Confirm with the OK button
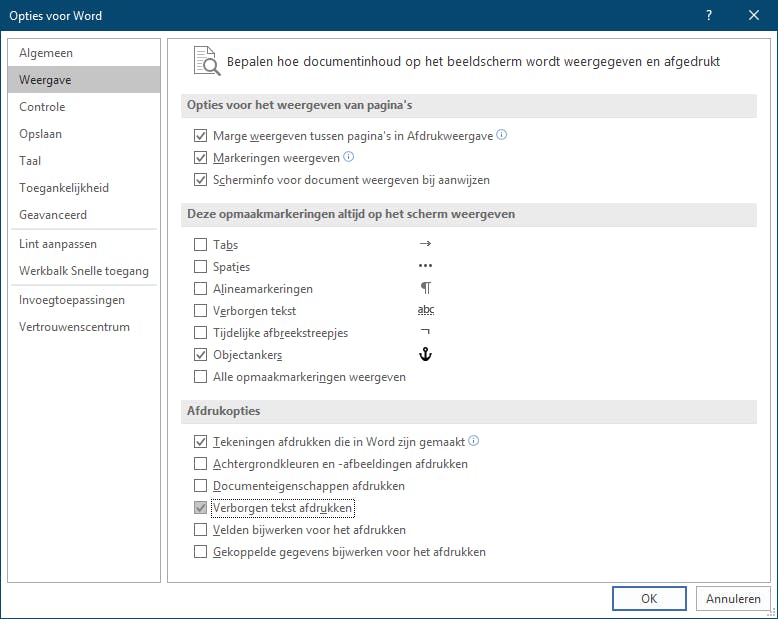 pos(649,598)
